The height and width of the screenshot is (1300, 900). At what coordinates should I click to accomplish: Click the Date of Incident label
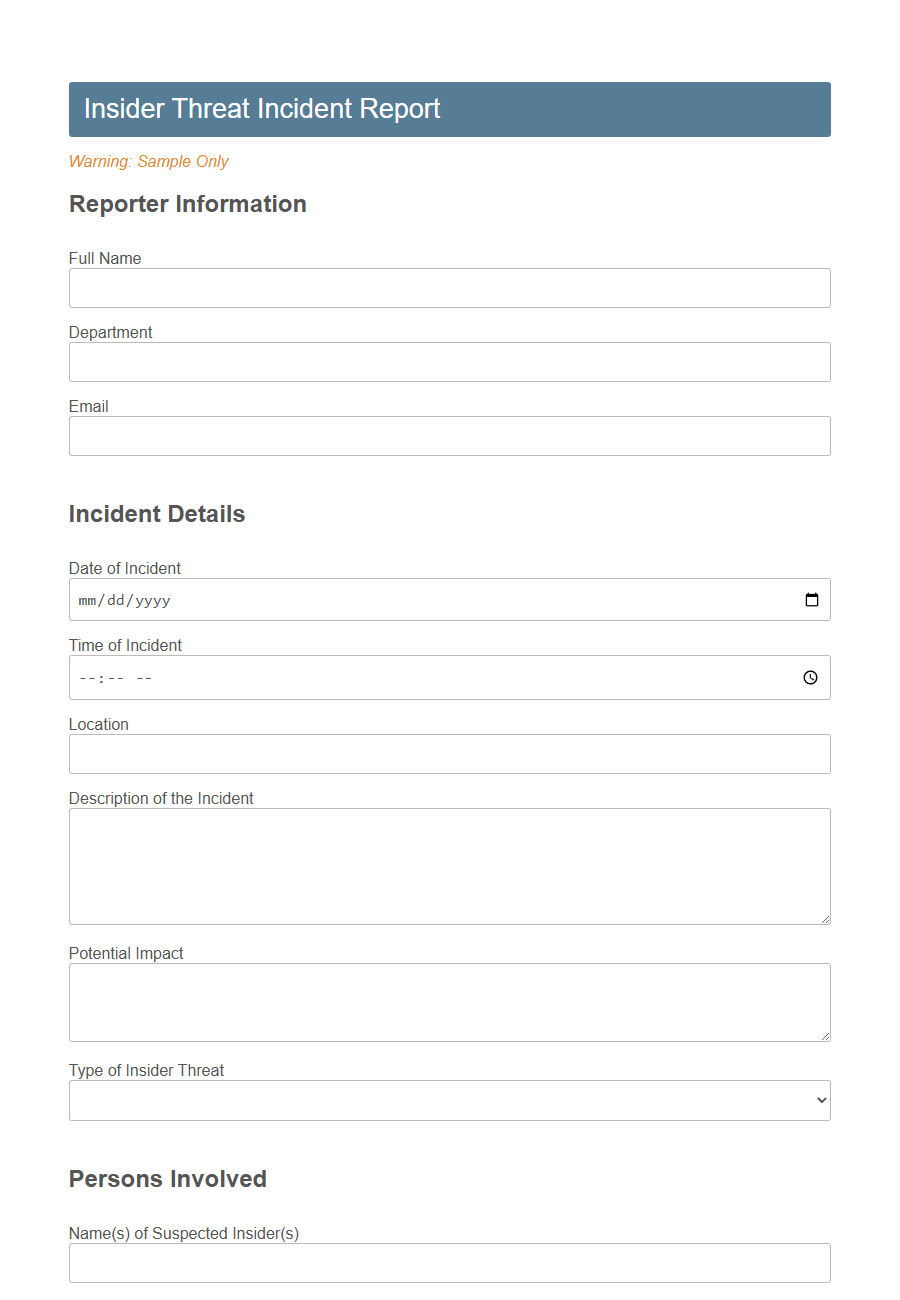pos(124,568)
